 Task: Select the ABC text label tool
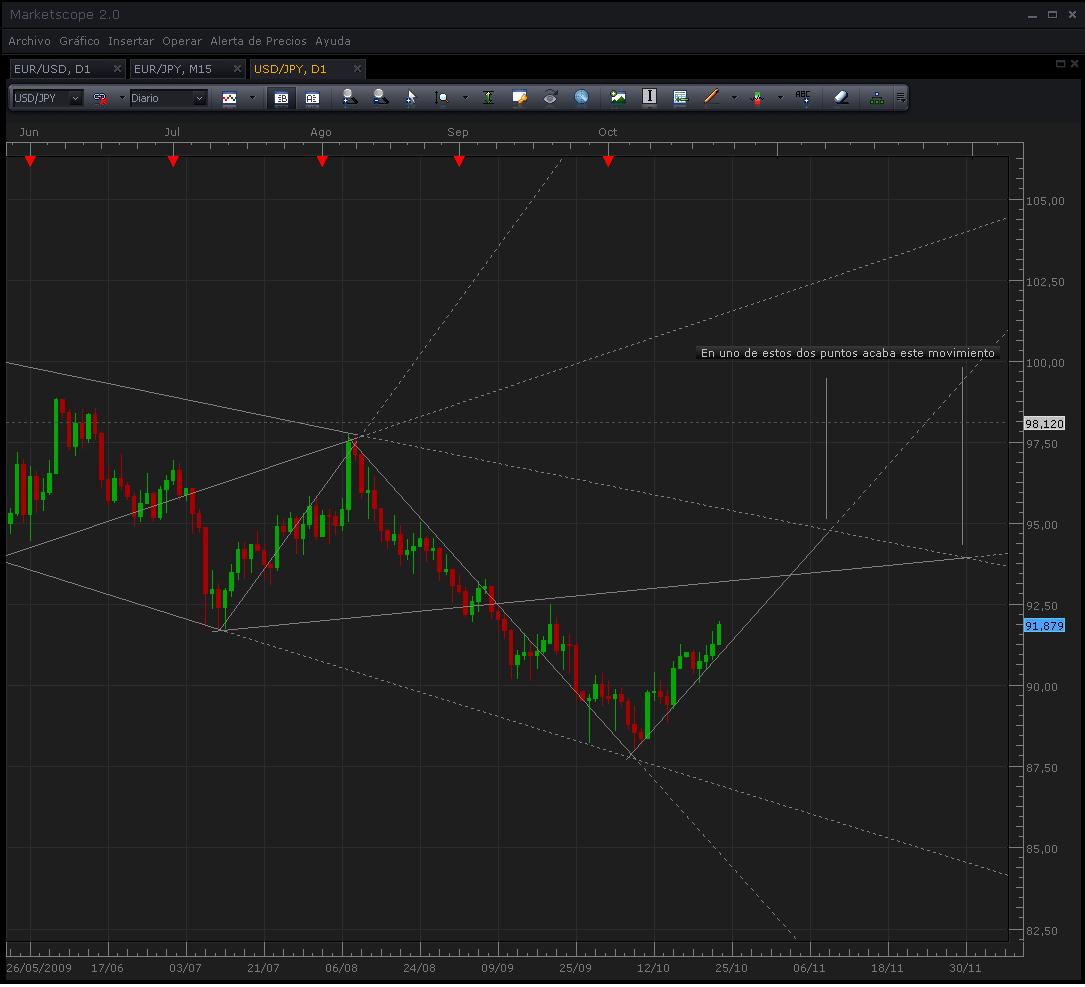click(x=803, y=97)
